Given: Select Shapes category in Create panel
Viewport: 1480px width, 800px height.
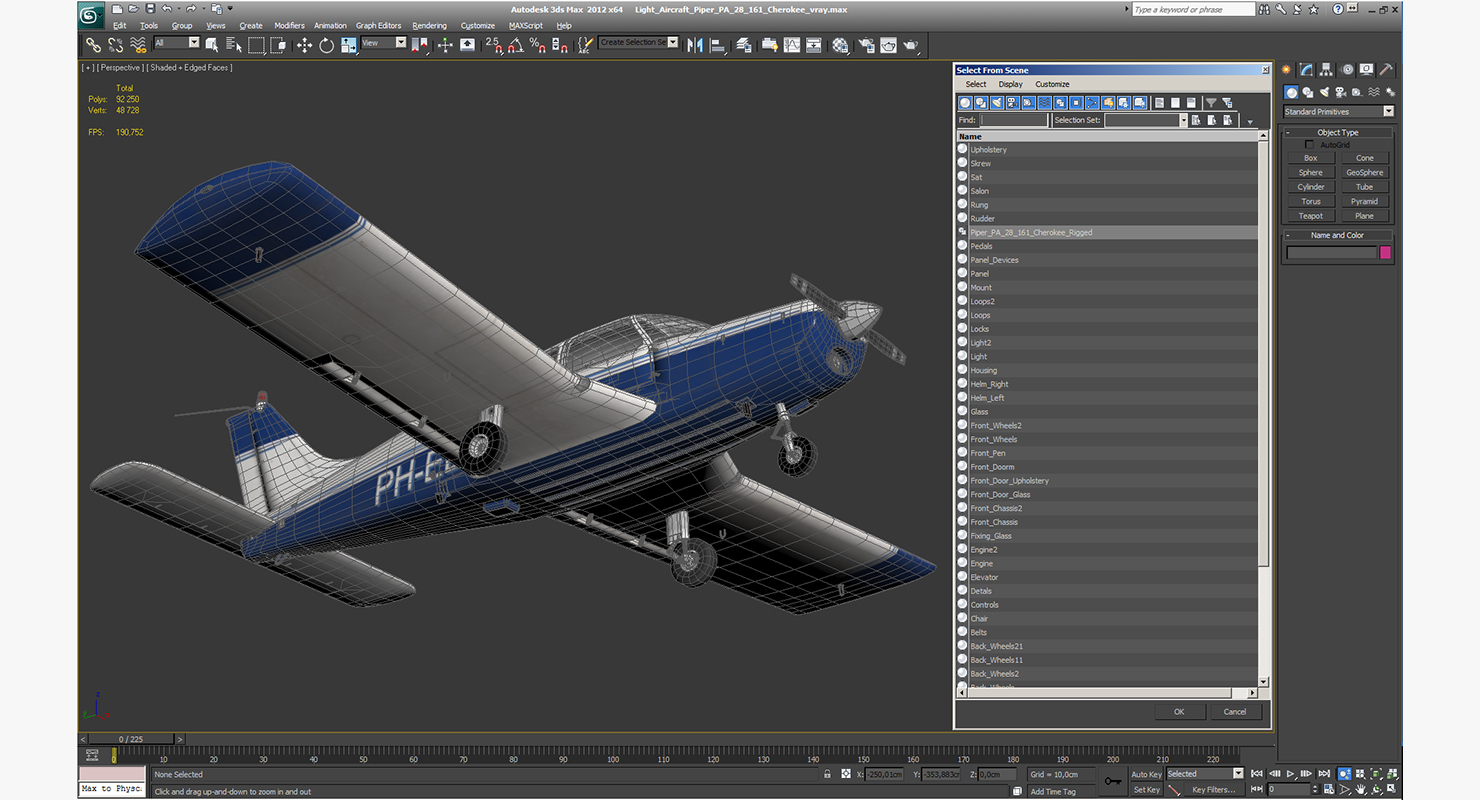Looking at the screenshot, I should (x=1306, y=92).
